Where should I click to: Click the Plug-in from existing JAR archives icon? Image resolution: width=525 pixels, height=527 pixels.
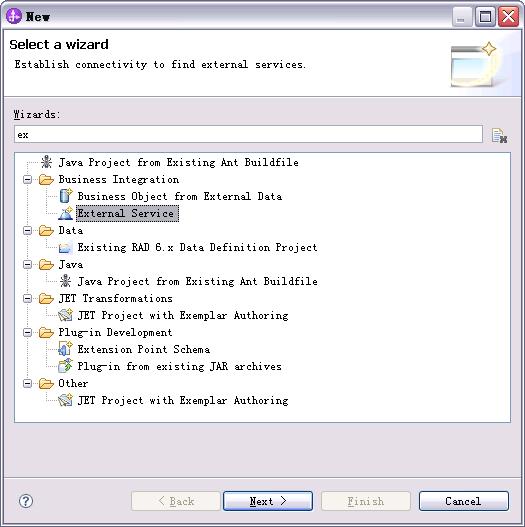coord(65,366)
